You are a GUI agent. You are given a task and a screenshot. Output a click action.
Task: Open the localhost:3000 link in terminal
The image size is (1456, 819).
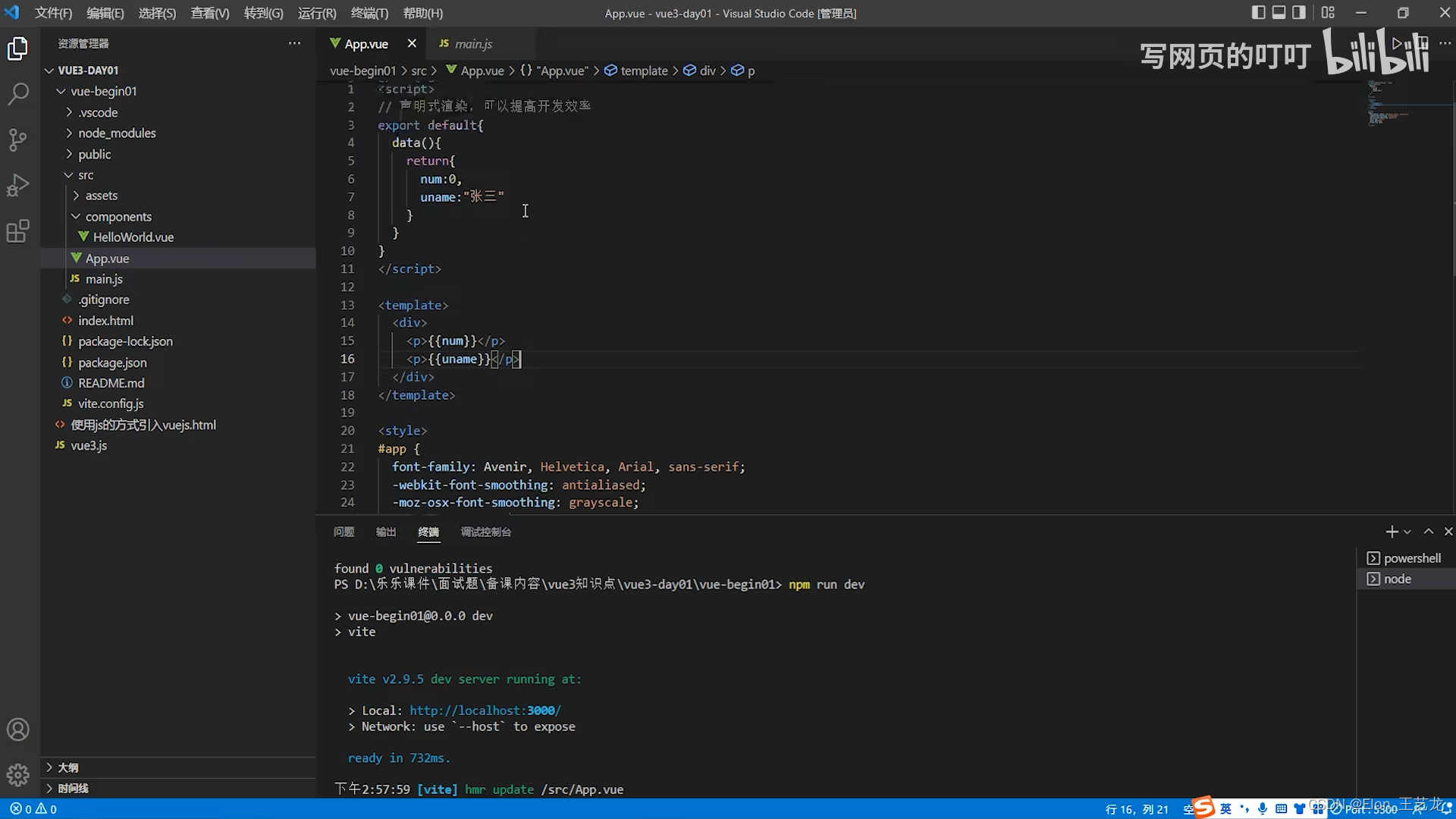[x=485, y=711]
